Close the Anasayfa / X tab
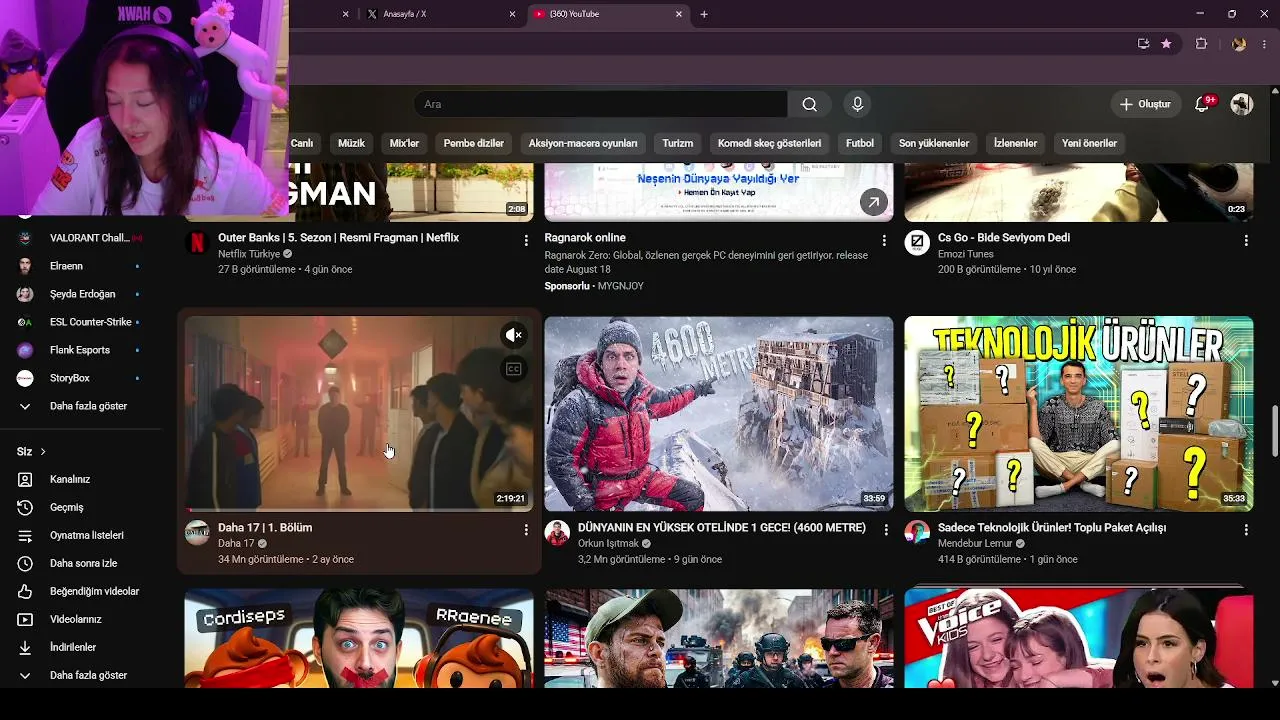The height and width of the screenshot is (720, 1280). point(513,14)
